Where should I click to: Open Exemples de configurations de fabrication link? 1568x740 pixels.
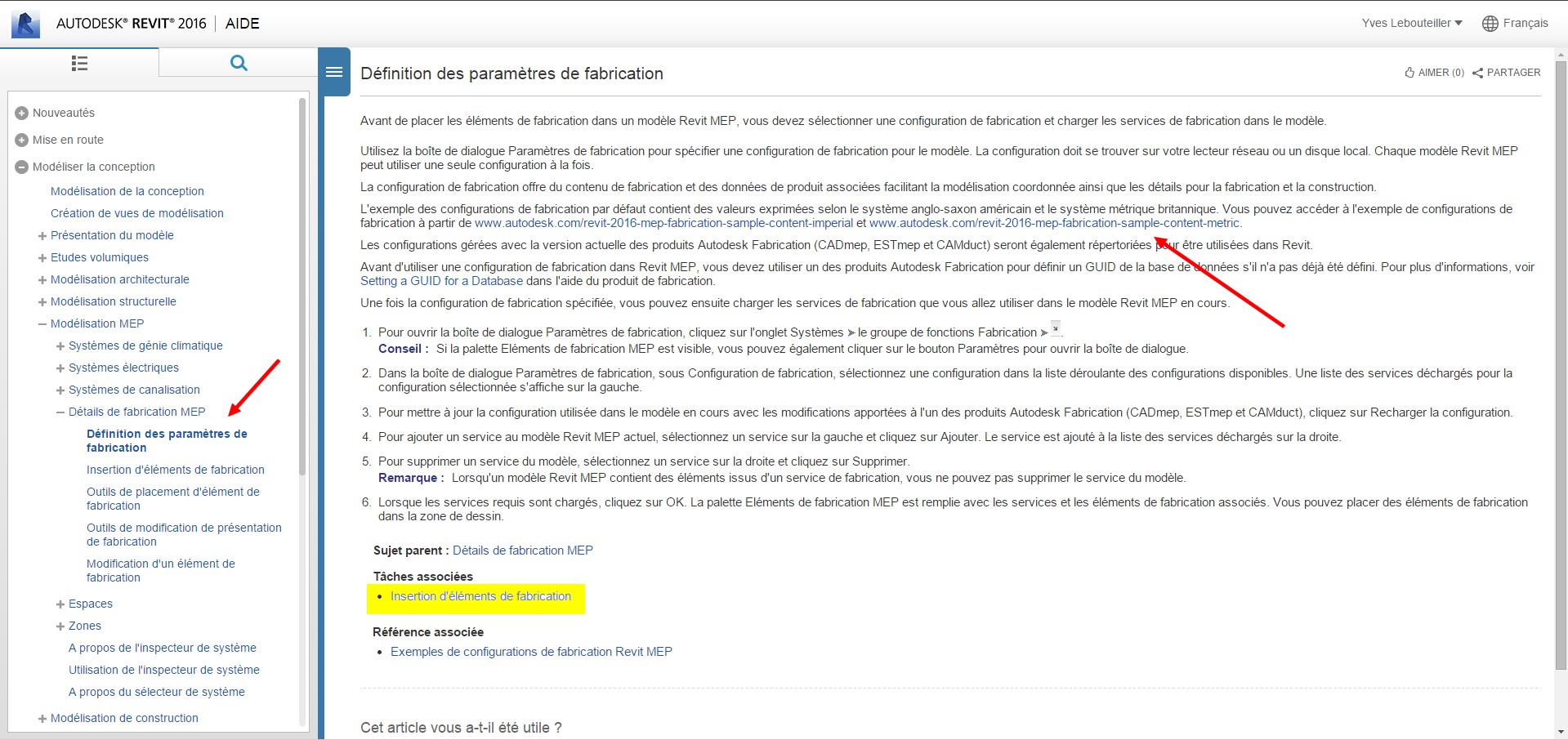point(531,652)
